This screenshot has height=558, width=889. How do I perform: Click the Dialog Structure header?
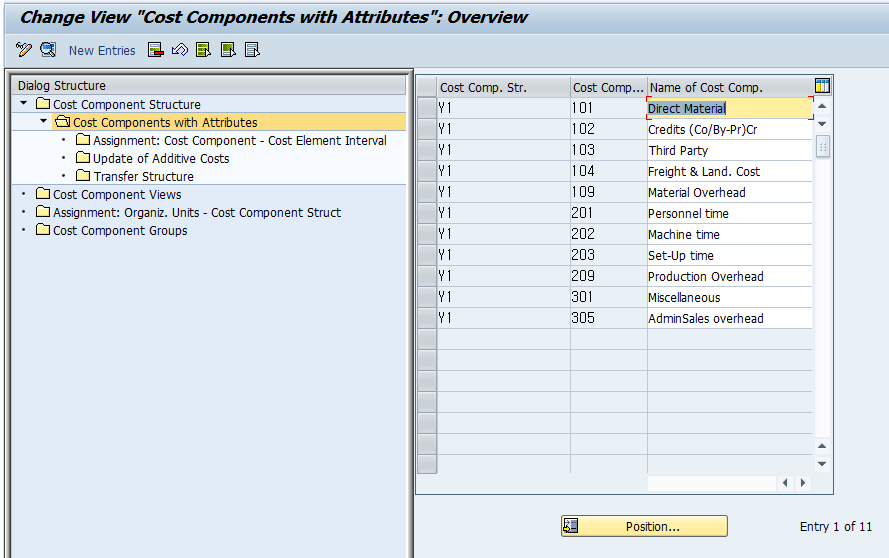[209, 86]
